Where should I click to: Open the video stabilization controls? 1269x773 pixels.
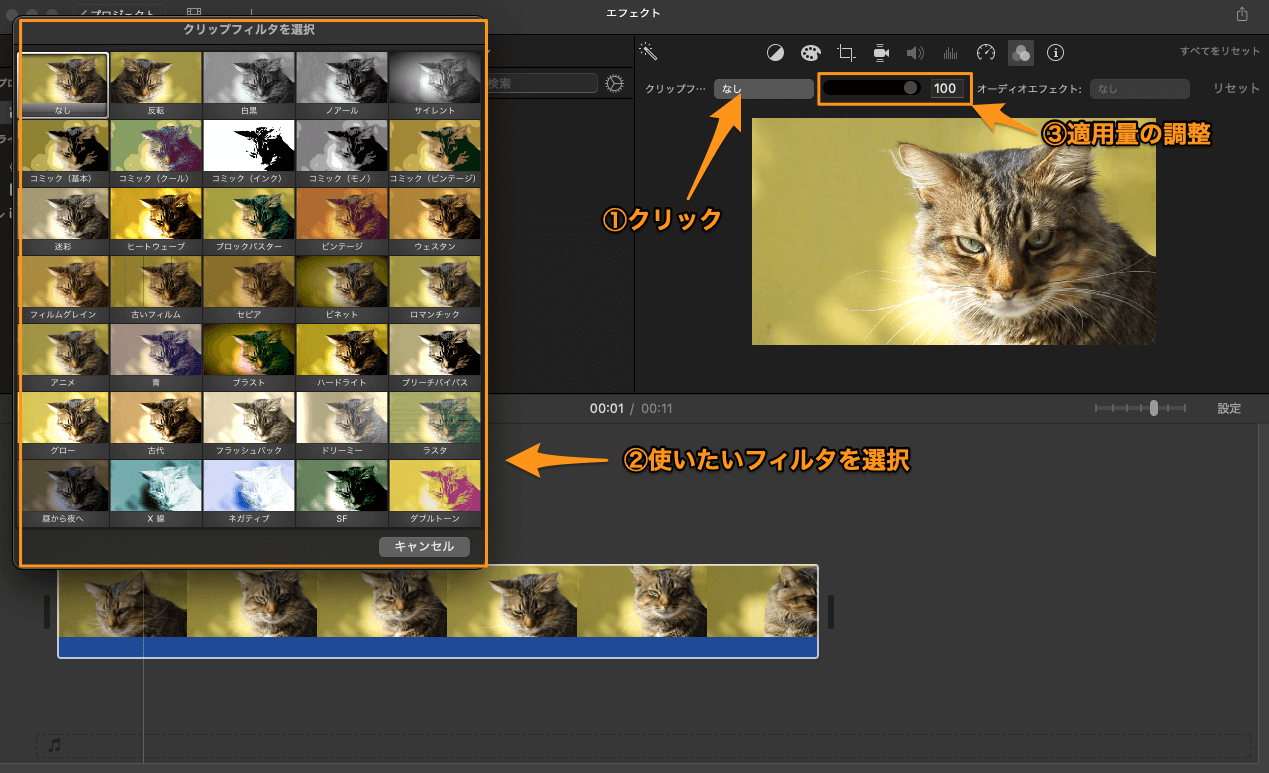[x=881, y=52]
